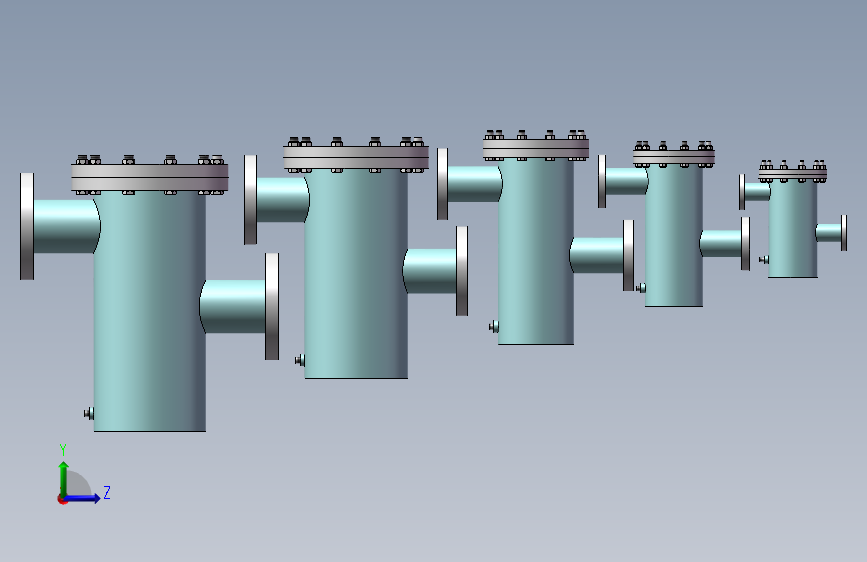Click the drain plug on the largest strainer
This screenshot has width=867, height=562.
coord(89,413)
